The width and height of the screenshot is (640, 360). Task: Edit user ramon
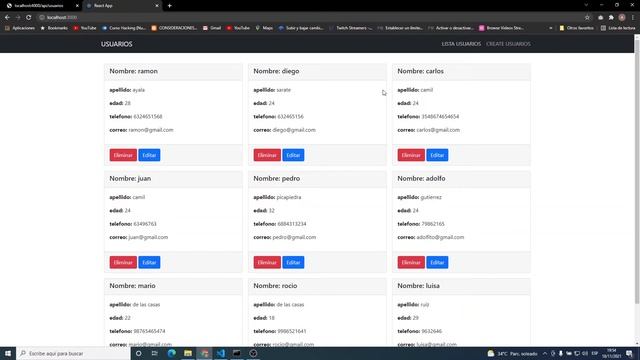[x=149, y=155]
